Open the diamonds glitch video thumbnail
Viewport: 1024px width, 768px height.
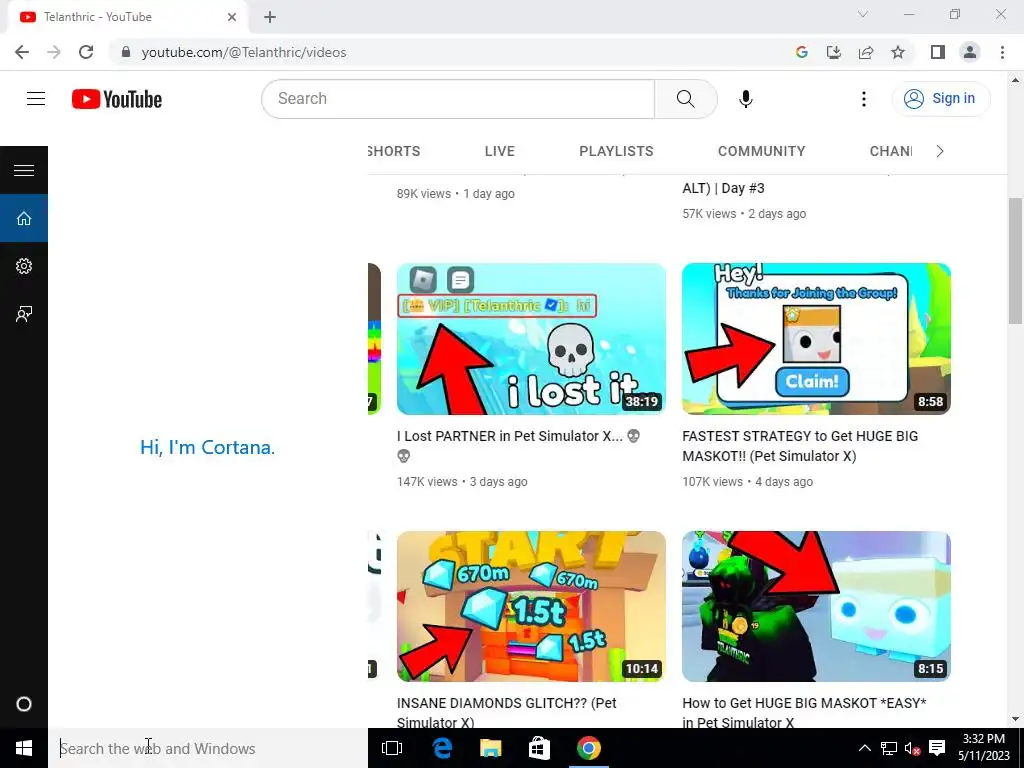(531, 606)
